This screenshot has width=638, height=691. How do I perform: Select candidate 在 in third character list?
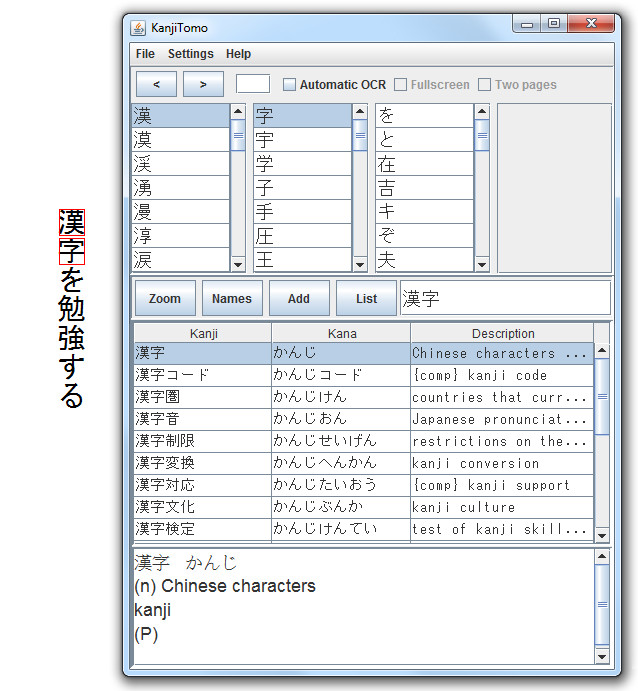(424, 164)
